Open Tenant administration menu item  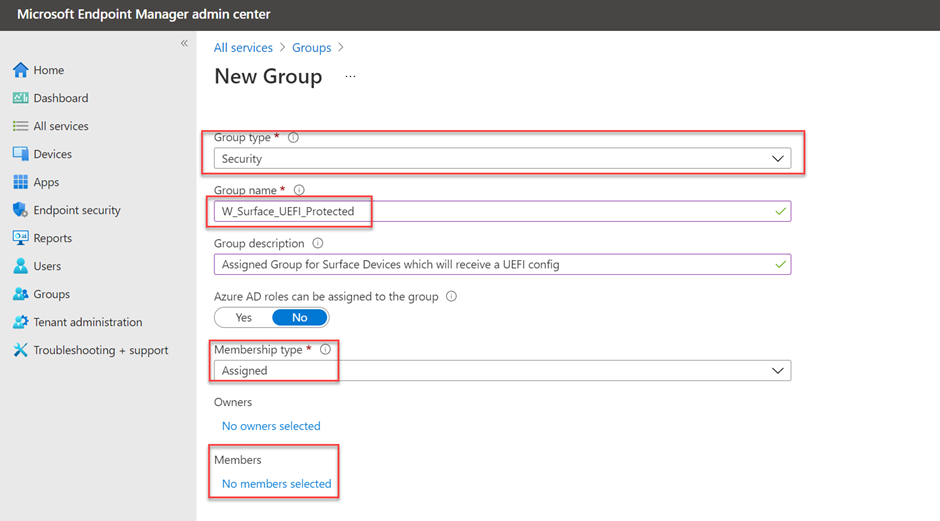[87, 322]
